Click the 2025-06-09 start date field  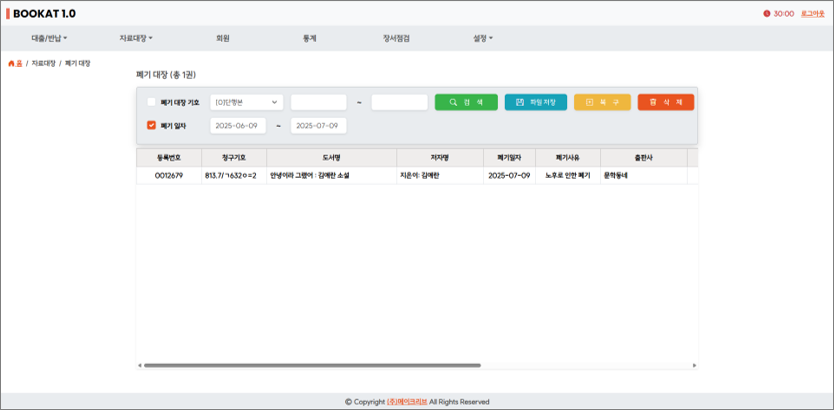[x=237, y=125]
